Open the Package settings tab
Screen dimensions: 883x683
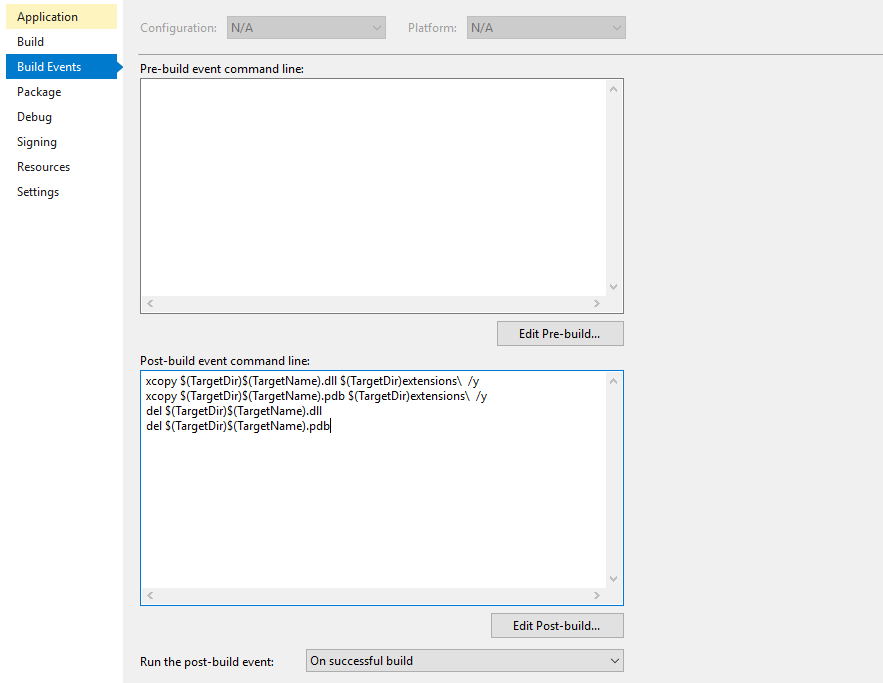click(39, 92)
